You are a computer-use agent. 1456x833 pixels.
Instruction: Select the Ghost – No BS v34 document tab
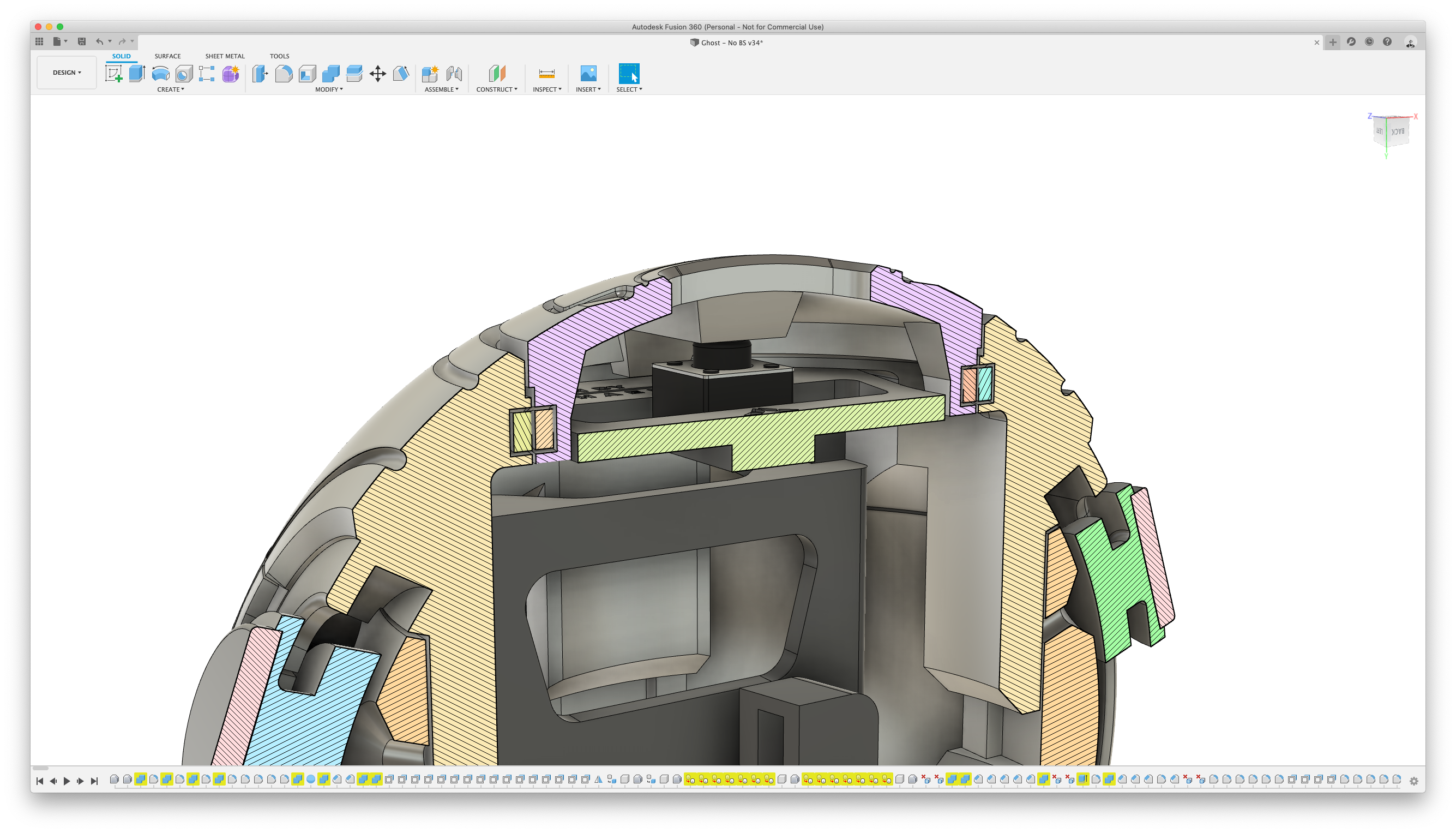pos(726,43)
